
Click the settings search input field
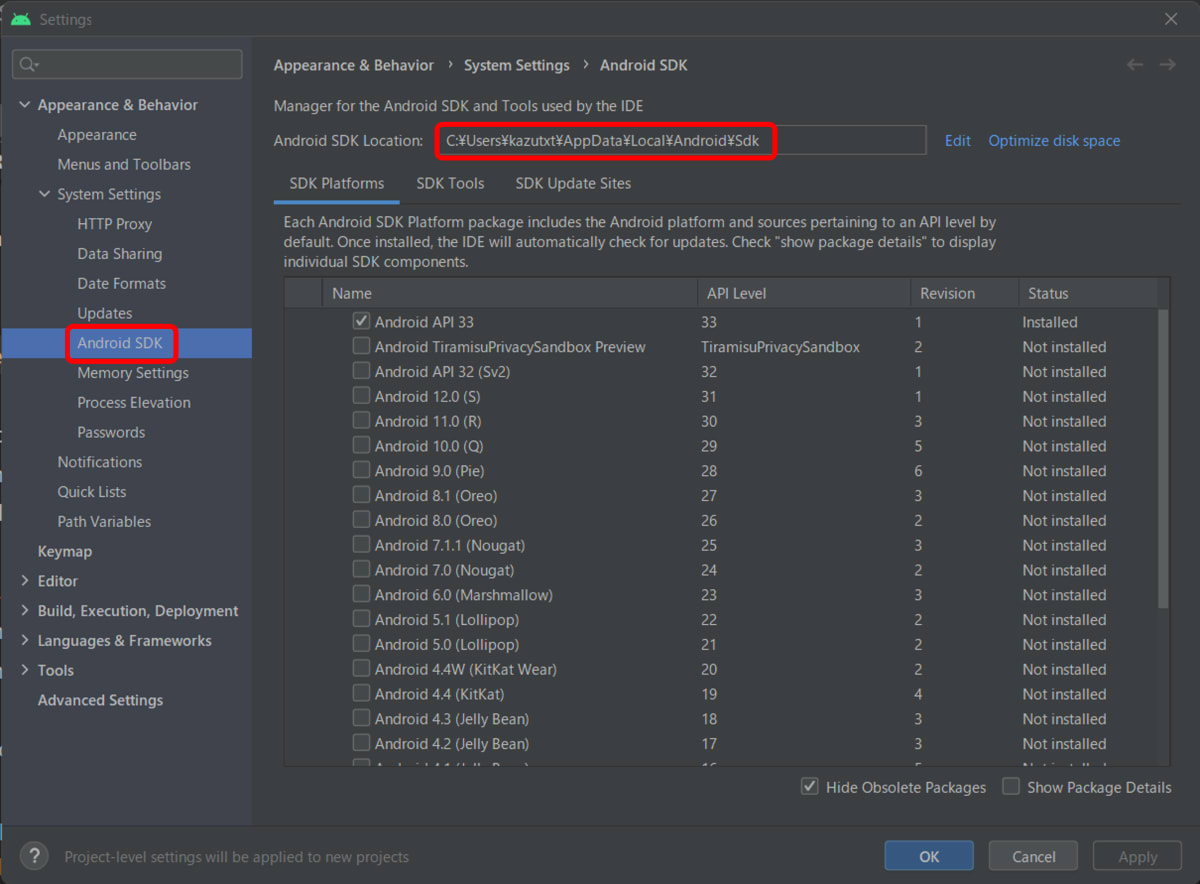[x=127, y=64]
